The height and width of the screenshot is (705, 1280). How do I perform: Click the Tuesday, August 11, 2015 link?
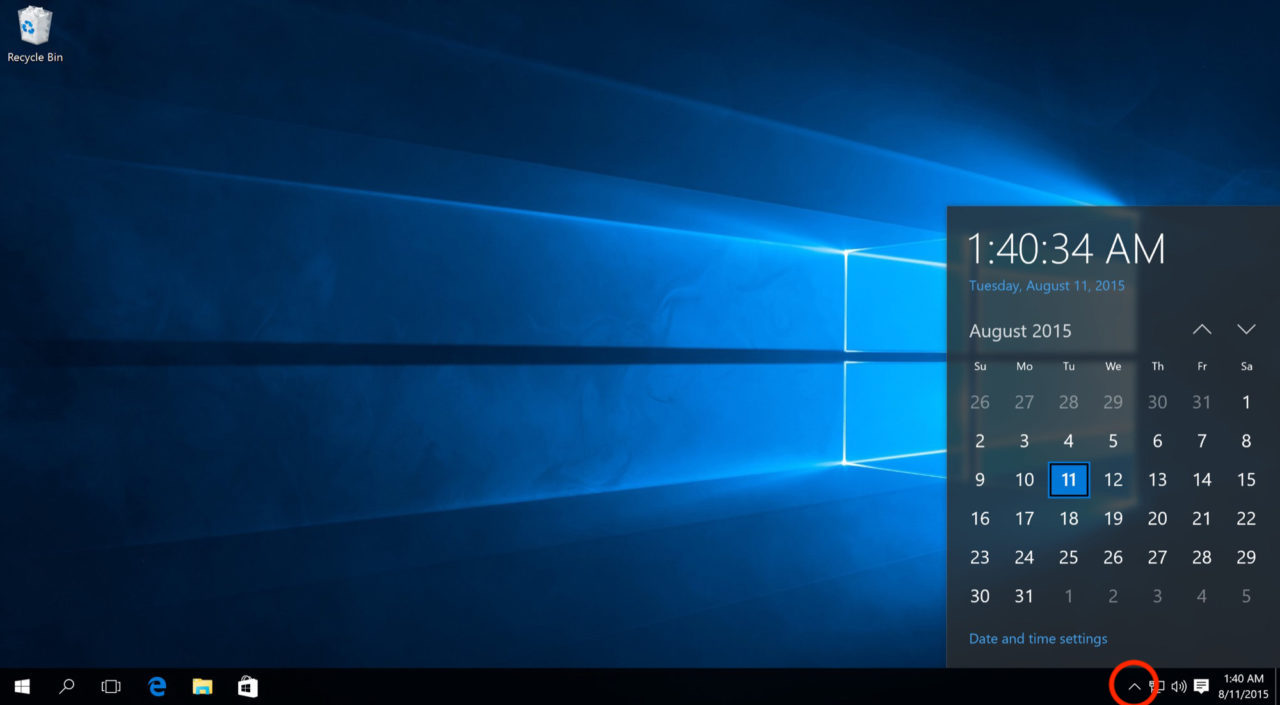(x=1047, y=286)
